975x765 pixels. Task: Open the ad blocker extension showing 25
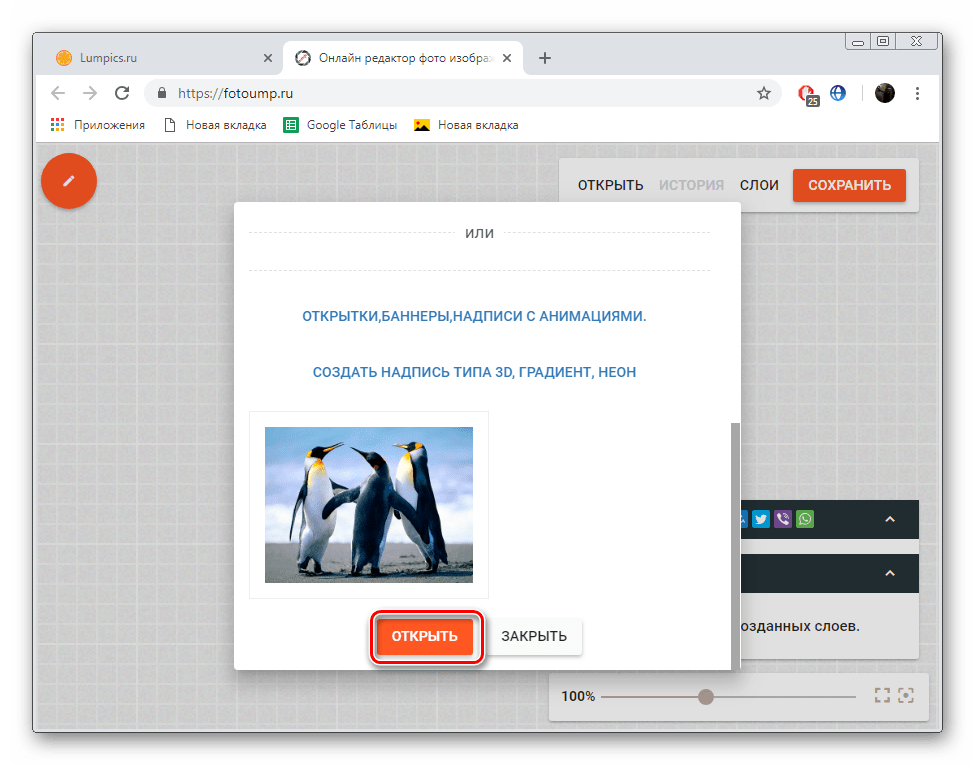807,94
